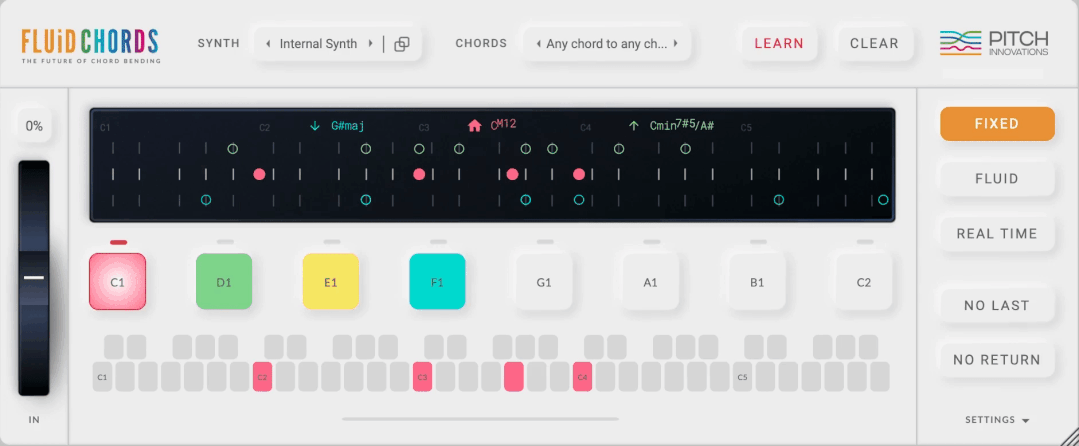Click the highlighted C2 keyboard key
This screenshot has width=1079, height=446.
262,377
